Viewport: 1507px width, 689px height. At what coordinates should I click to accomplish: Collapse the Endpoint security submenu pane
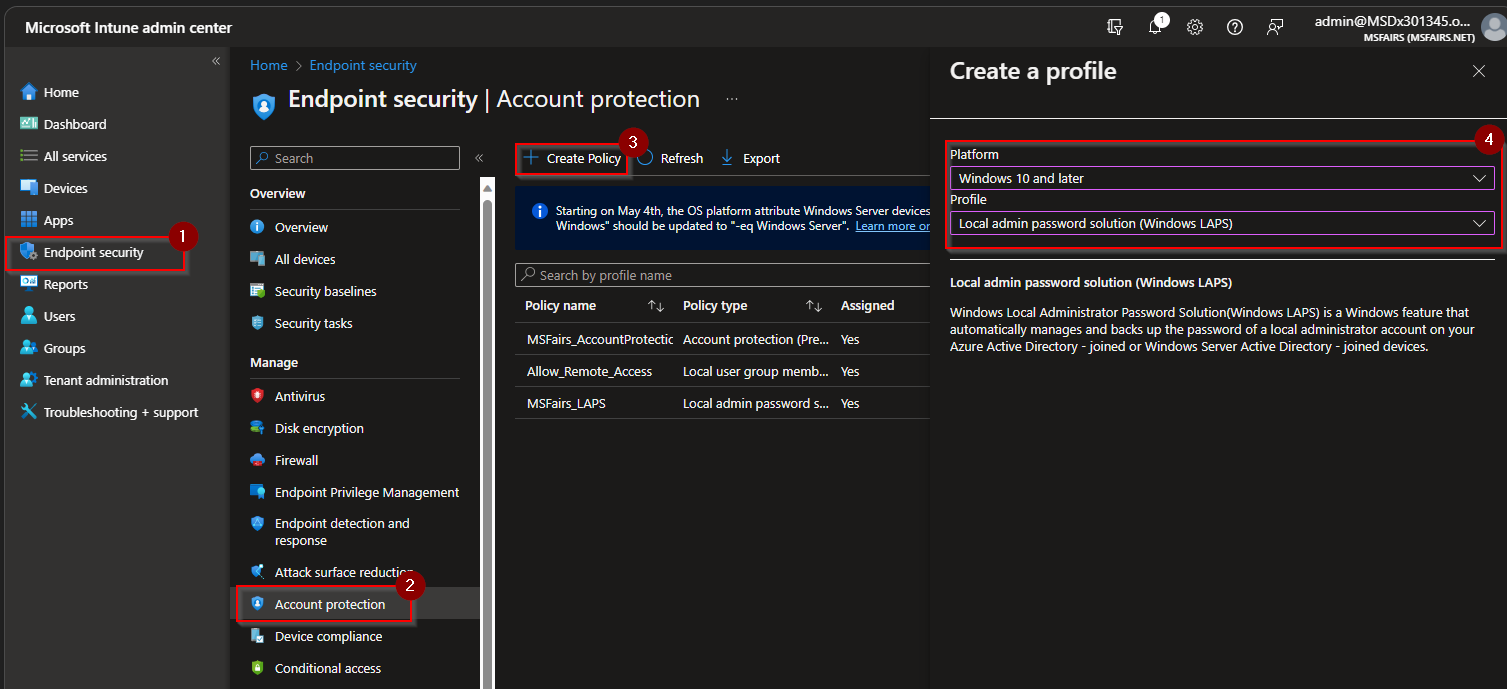pos(479,158)
